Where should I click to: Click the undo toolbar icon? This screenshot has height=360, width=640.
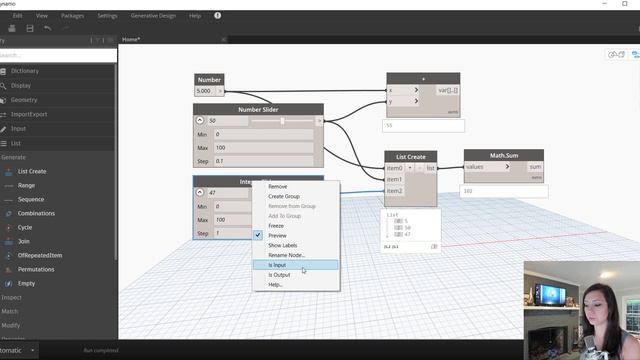coord(48,28)
